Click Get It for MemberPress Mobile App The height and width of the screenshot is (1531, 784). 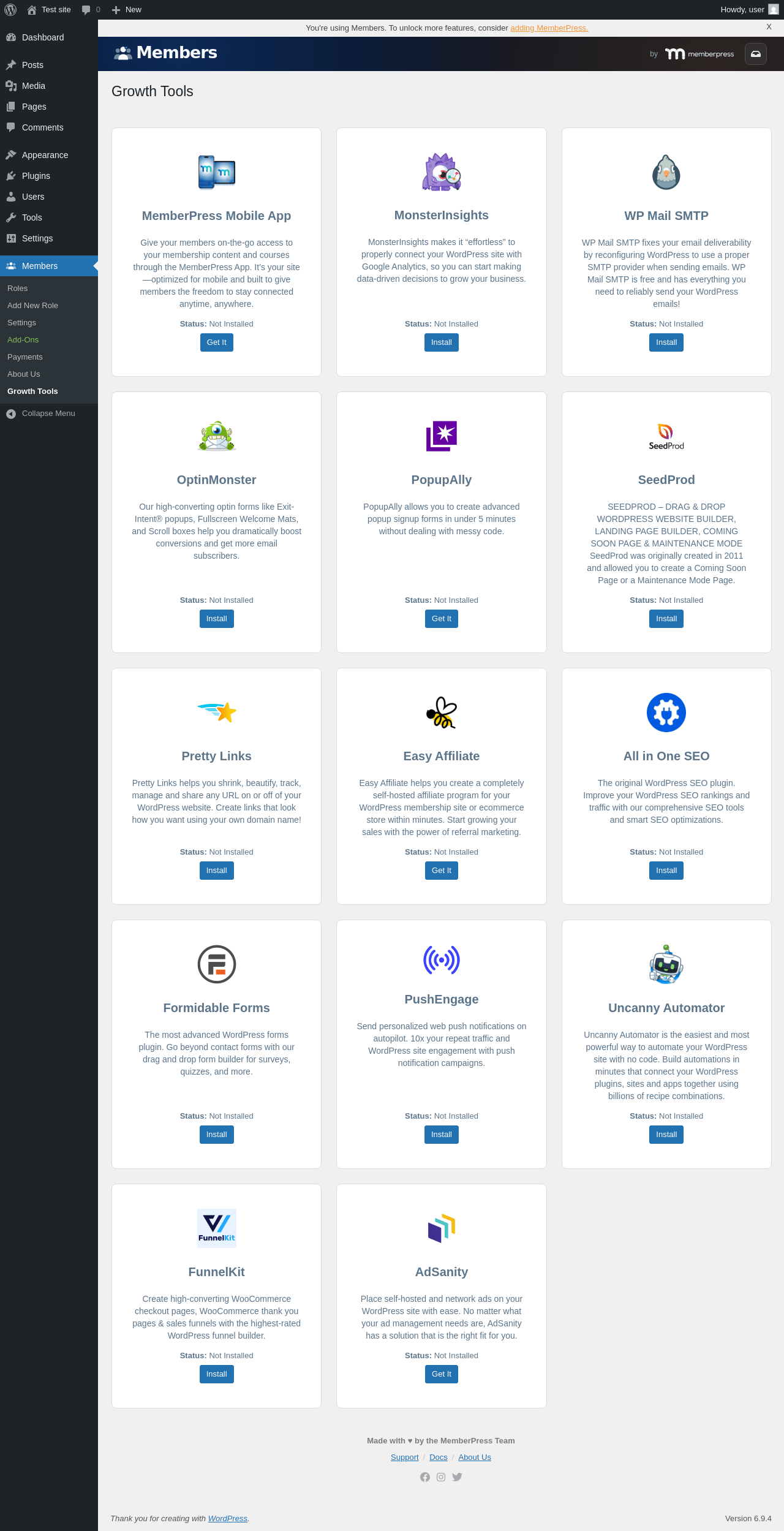(x=217, y=342)
